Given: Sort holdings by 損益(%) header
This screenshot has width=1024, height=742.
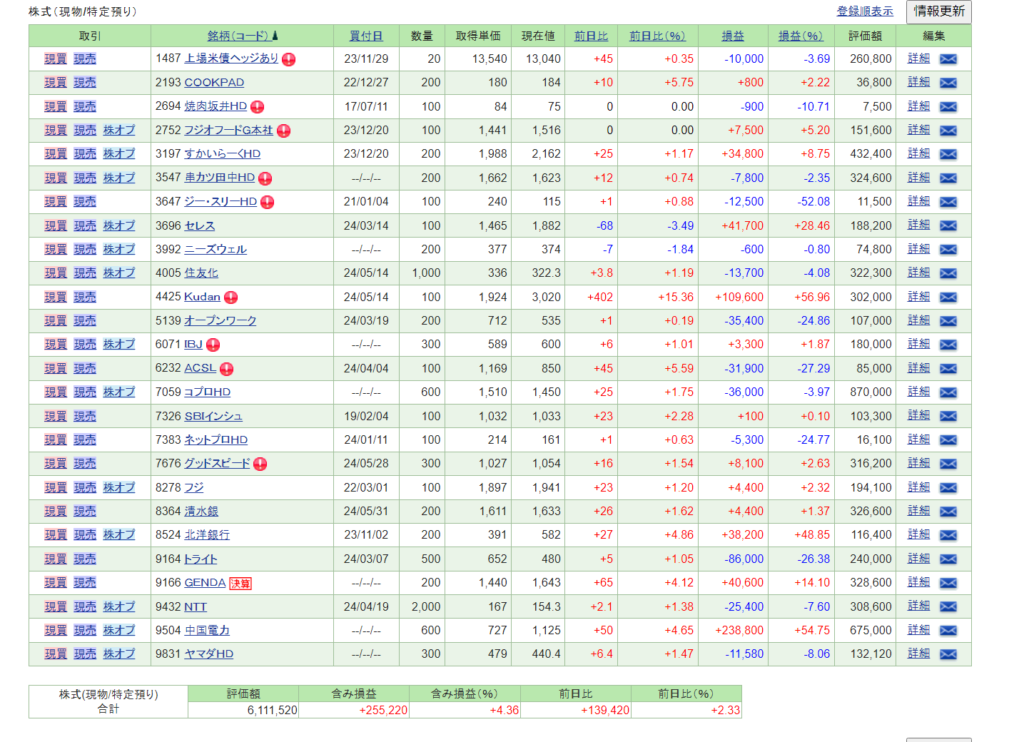Looking at the screenshot, I should (x=802, y=36).
